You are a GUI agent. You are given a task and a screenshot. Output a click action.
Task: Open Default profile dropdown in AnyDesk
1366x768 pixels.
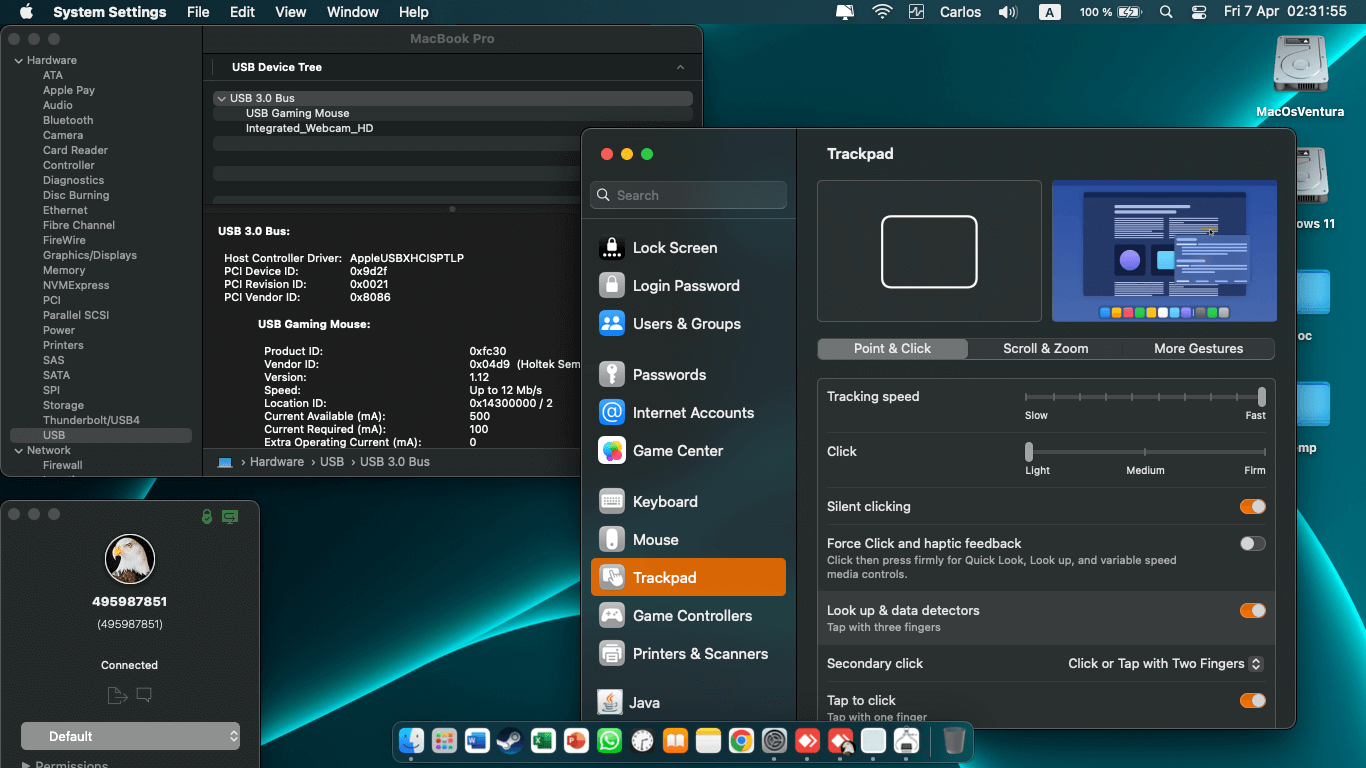coord(130,736)
